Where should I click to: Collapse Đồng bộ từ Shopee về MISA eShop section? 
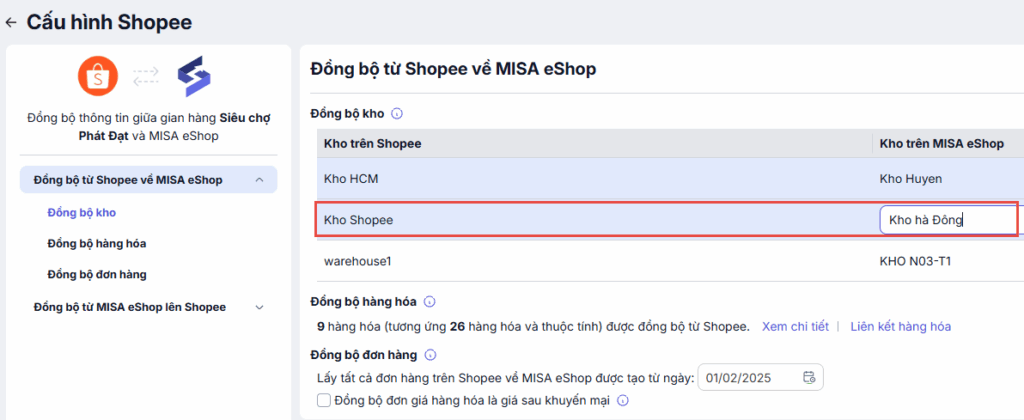[260, 180]
